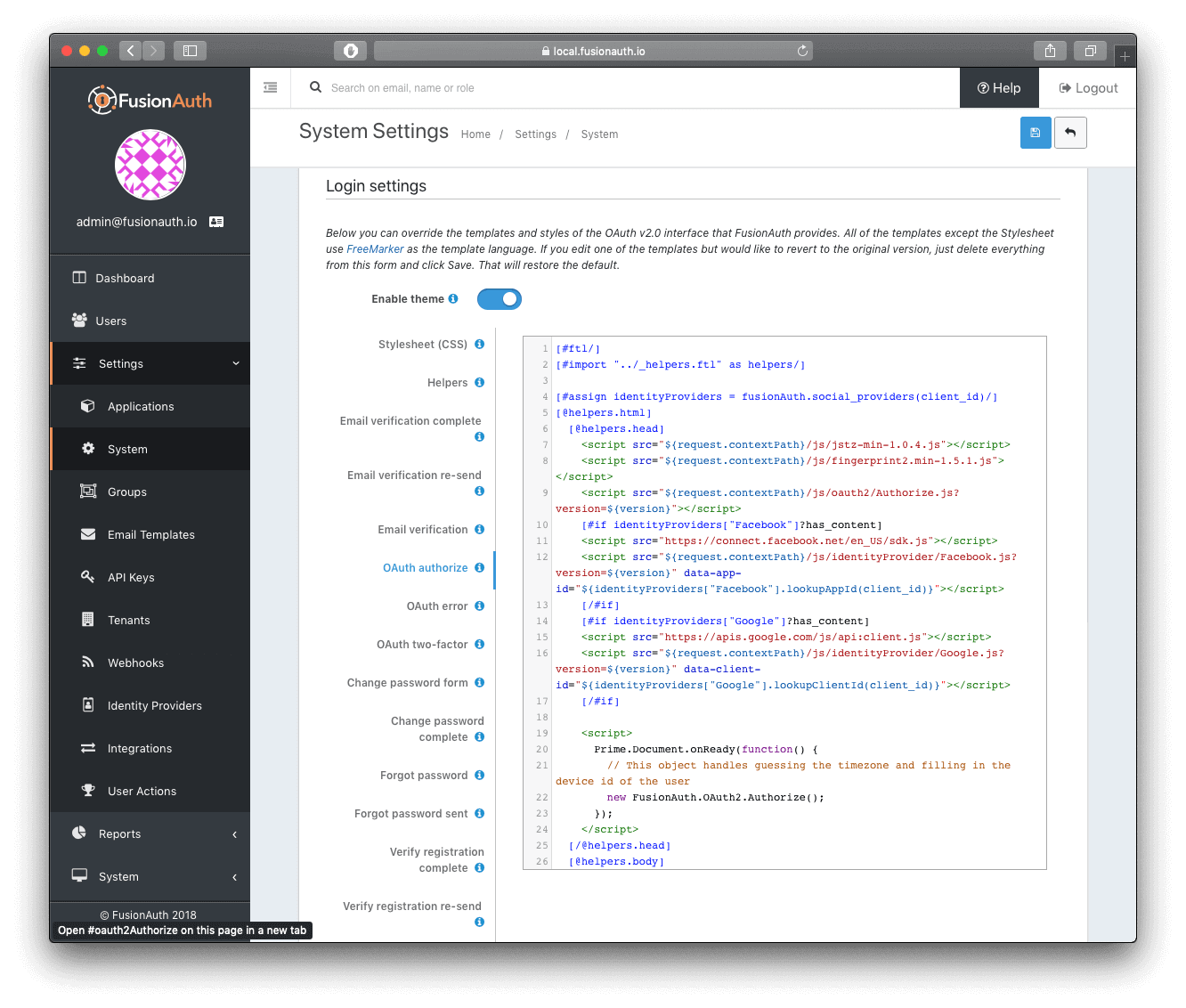Open the FreeMarker link

[375, 249]
